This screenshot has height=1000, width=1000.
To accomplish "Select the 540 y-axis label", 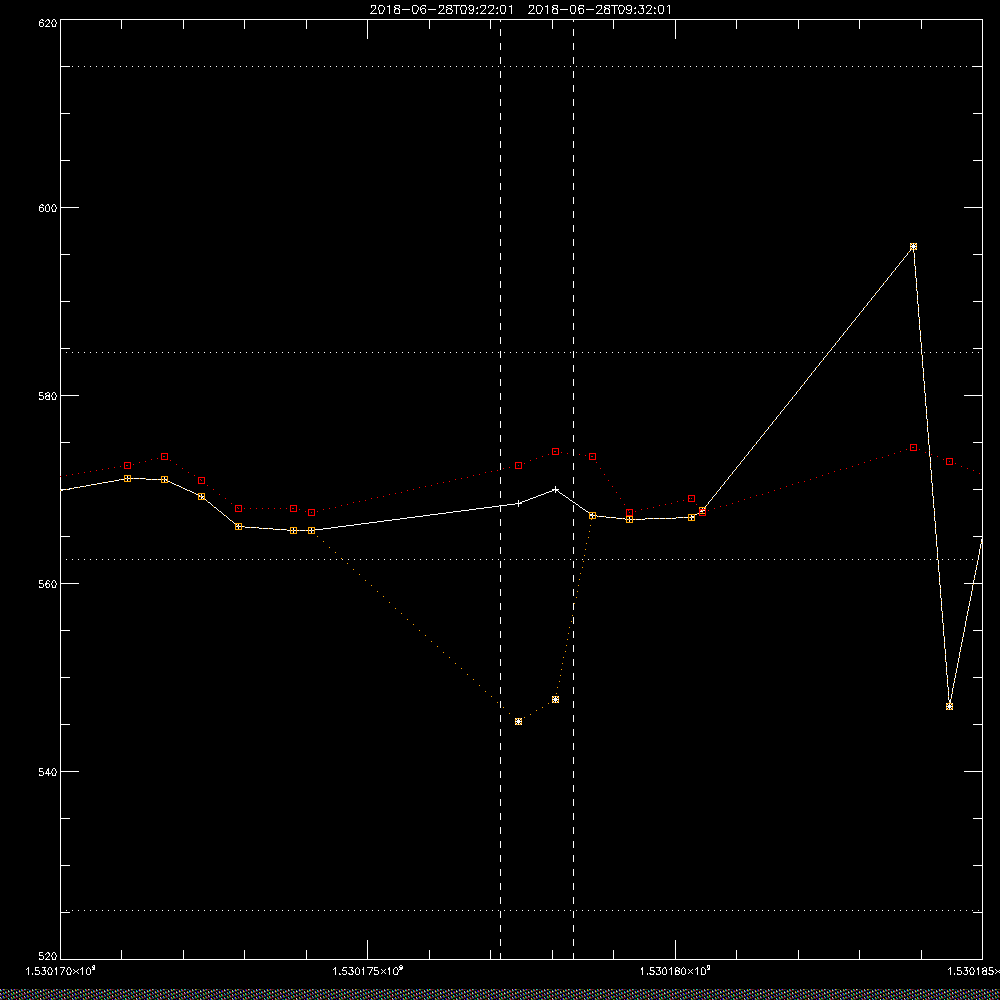I will tap(48, 772).
